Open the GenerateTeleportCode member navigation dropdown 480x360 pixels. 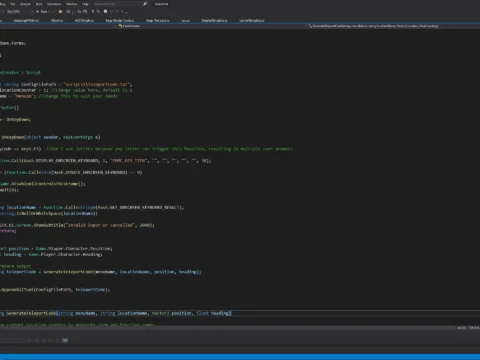tap(392, 26)
